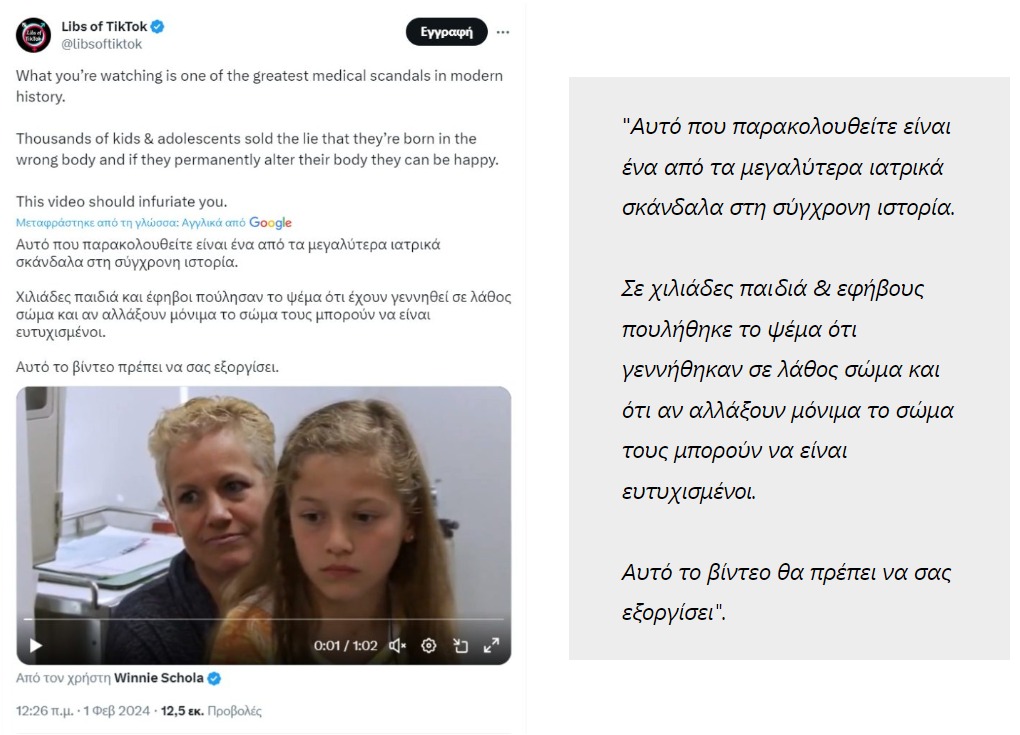Click the Winnie Schola video source link
The image size is (1020, 735).
[x=159, y=678]
